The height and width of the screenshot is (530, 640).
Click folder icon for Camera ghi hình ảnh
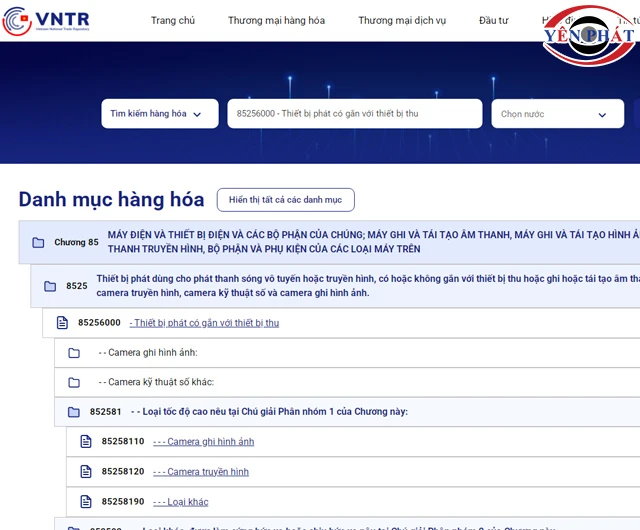(x=74, y=353)
